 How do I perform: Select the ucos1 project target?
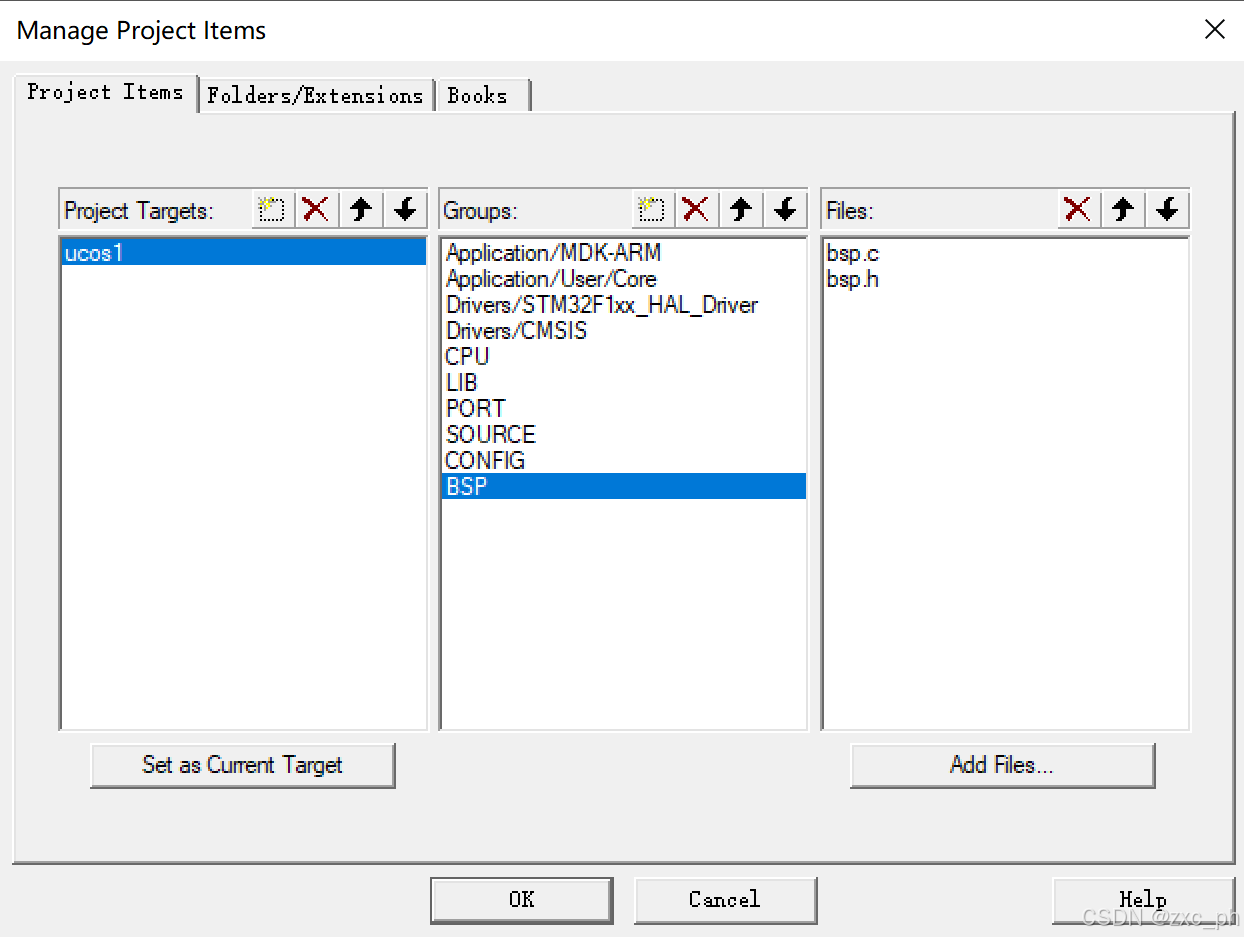(x=243, y=253)
